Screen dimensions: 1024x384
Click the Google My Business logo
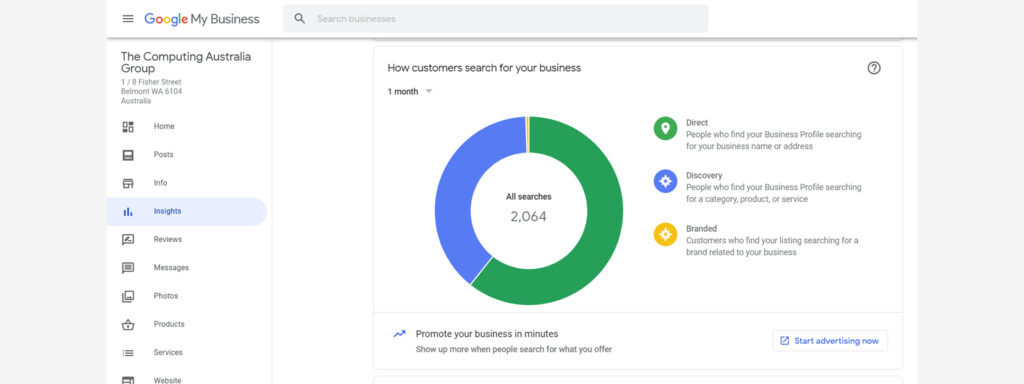coord(202,19)
